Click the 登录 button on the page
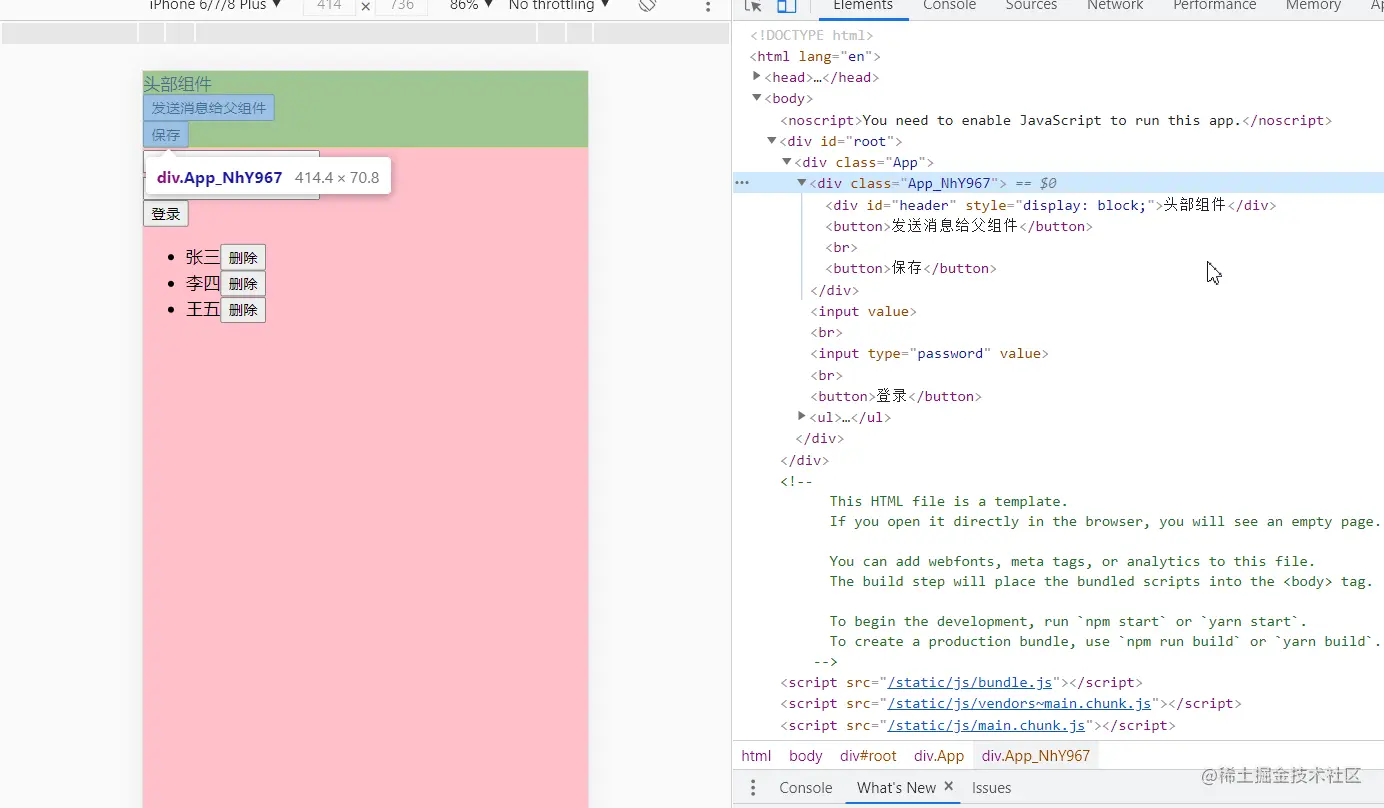This screenshot has height=808, width=1384. pyautogui.click(x=166, y=214)
